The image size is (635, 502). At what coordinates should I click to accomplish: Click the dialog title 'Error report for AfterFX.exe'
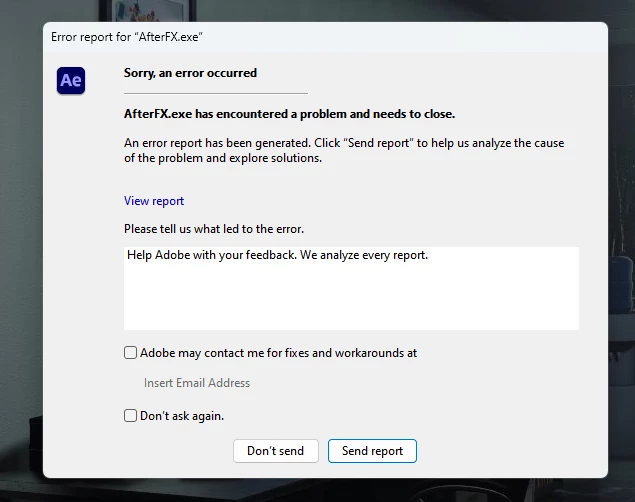127,37
